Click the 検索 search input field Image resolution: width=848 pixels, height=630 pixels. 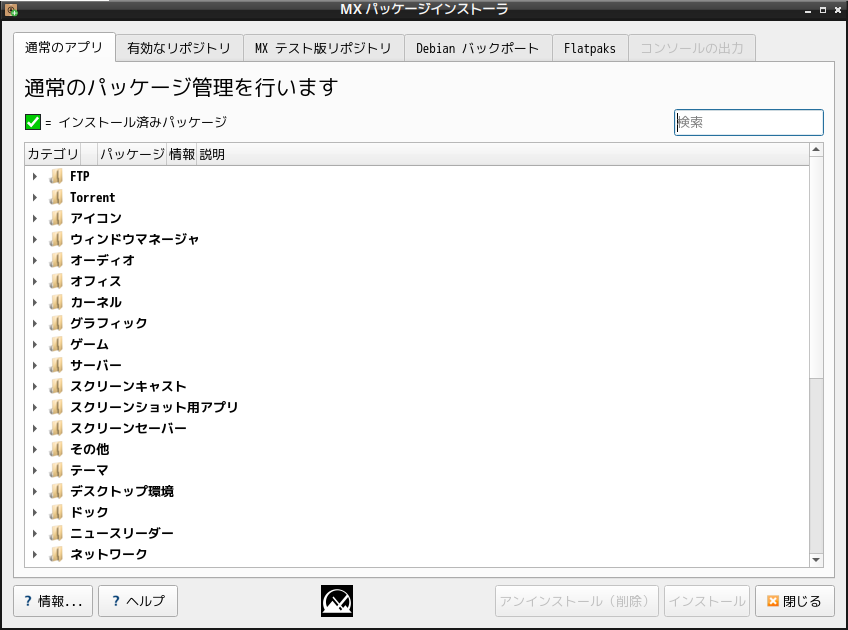pos(748,121)
